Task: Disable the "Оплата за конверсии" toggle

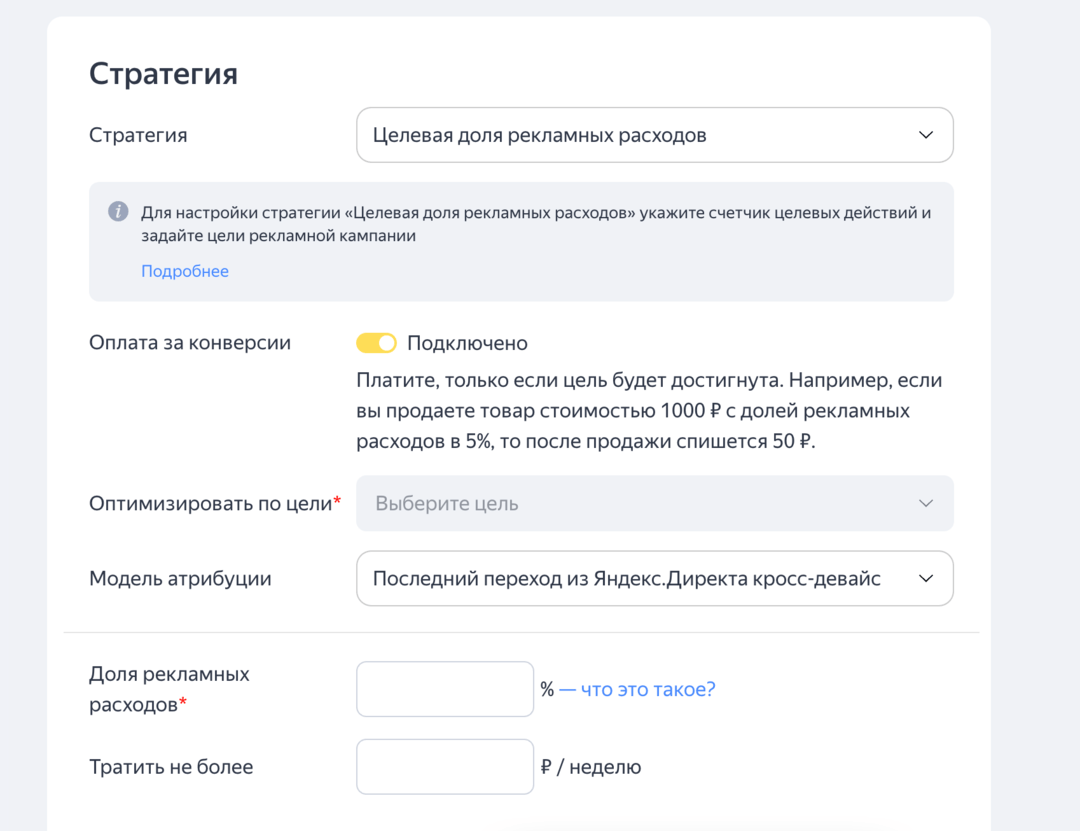Action: tap(377, 342)
